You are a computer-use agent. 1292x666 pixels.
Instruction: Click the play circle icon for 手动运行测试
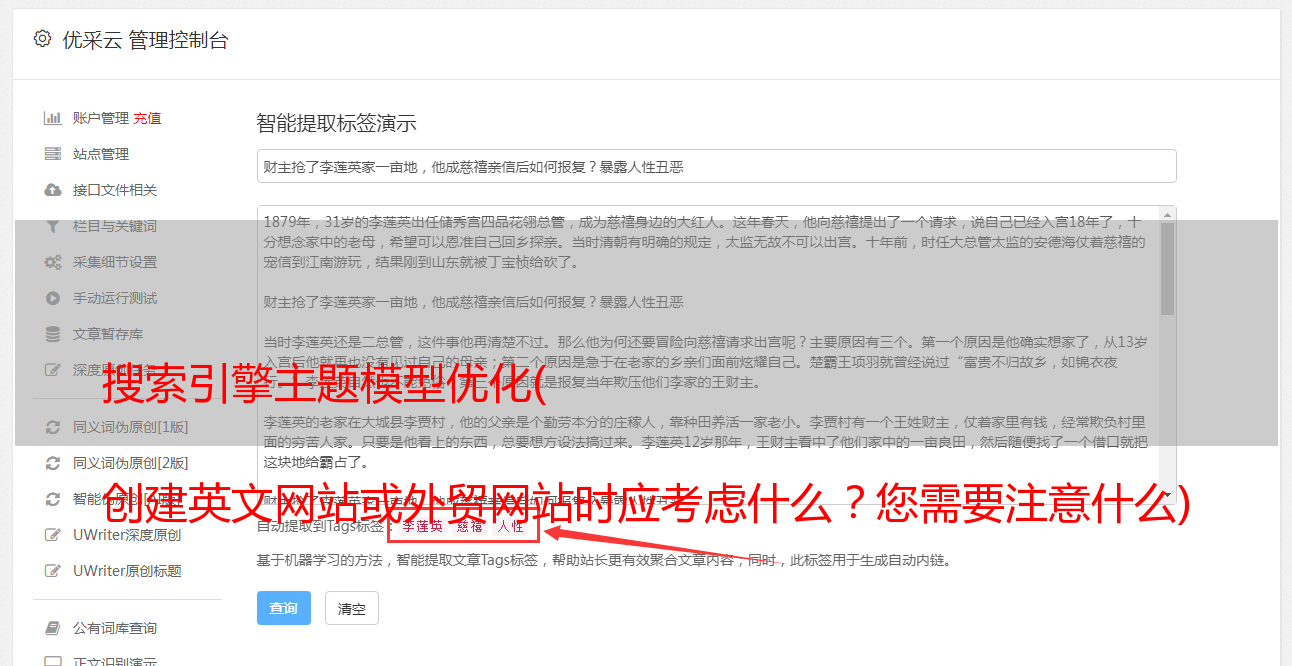pos(53,298)
